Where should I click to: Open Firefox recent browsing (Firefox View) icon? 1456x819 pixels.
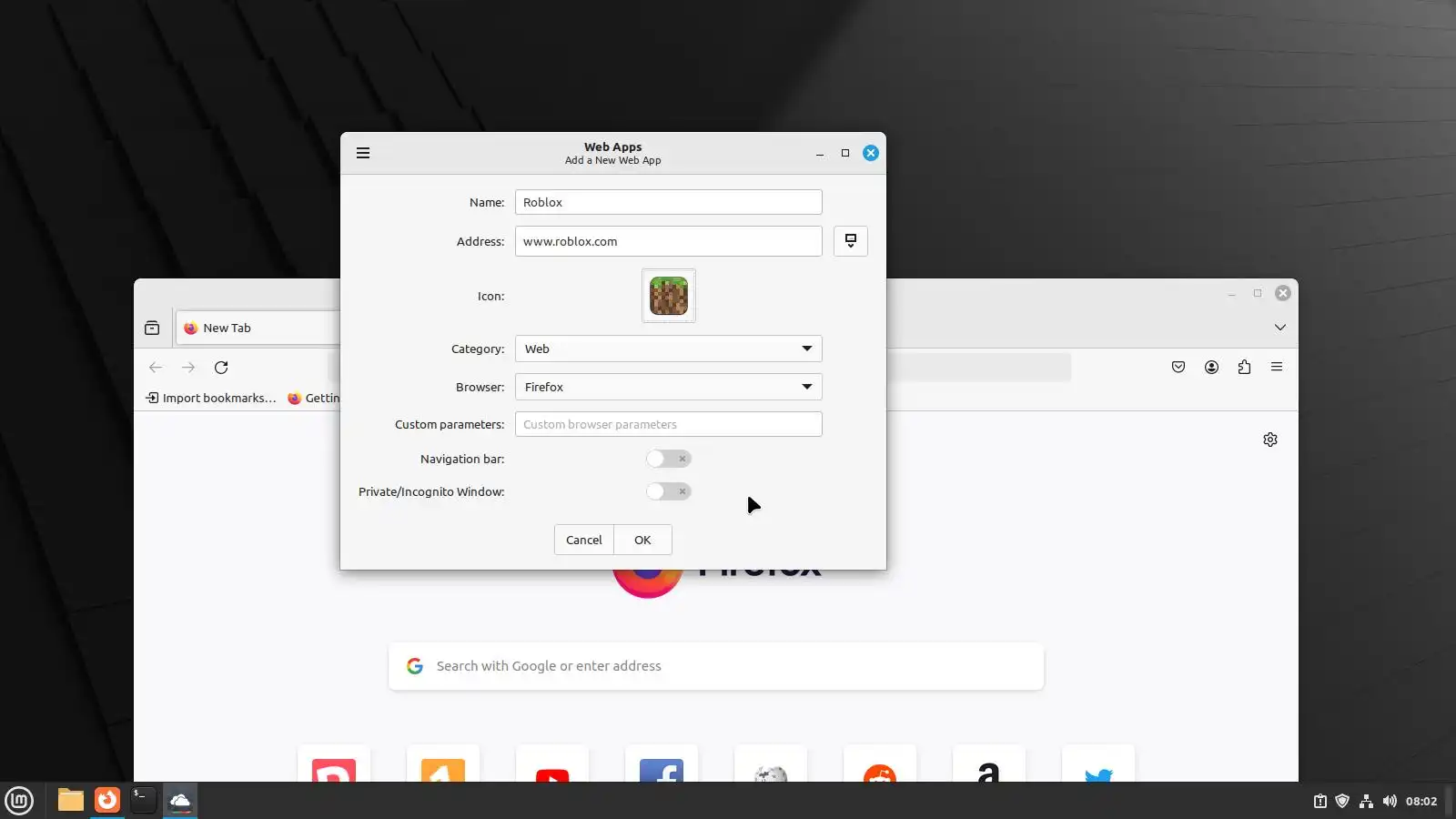[152, 328]
